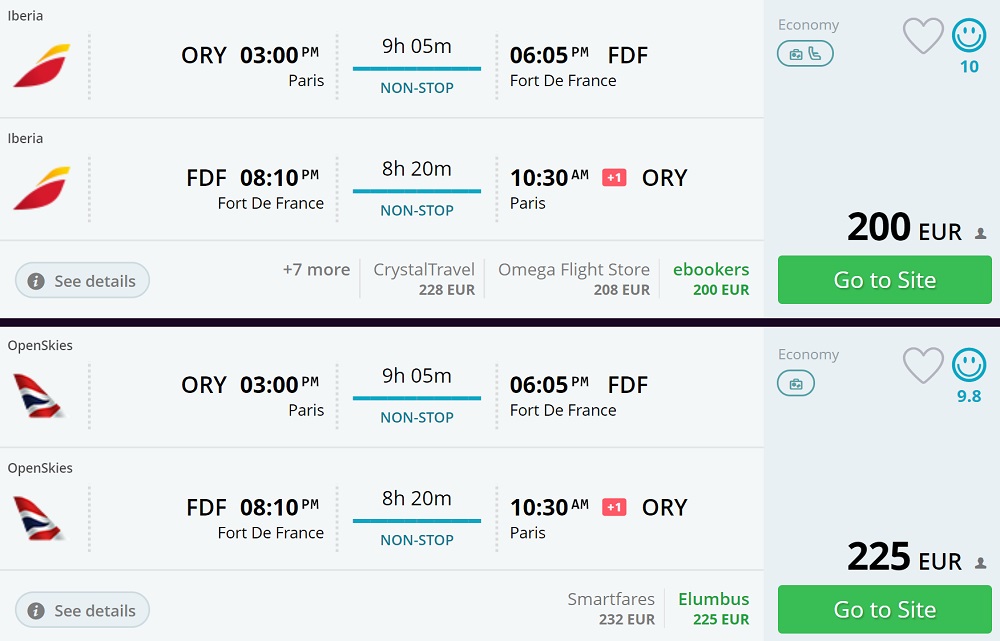Choose the CrystalTravel 228 EUR offer

pos(424,279)
